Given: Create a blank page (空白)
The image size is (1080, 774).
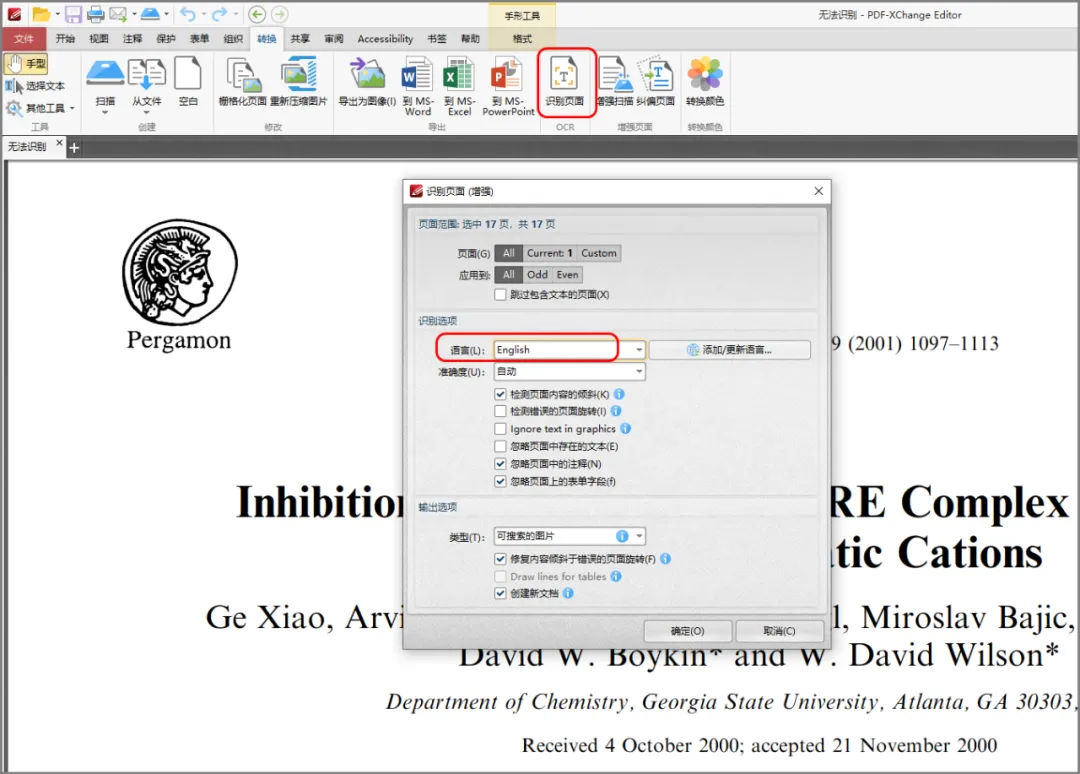Looking at the screenshot, I should [x=188, y=82].
